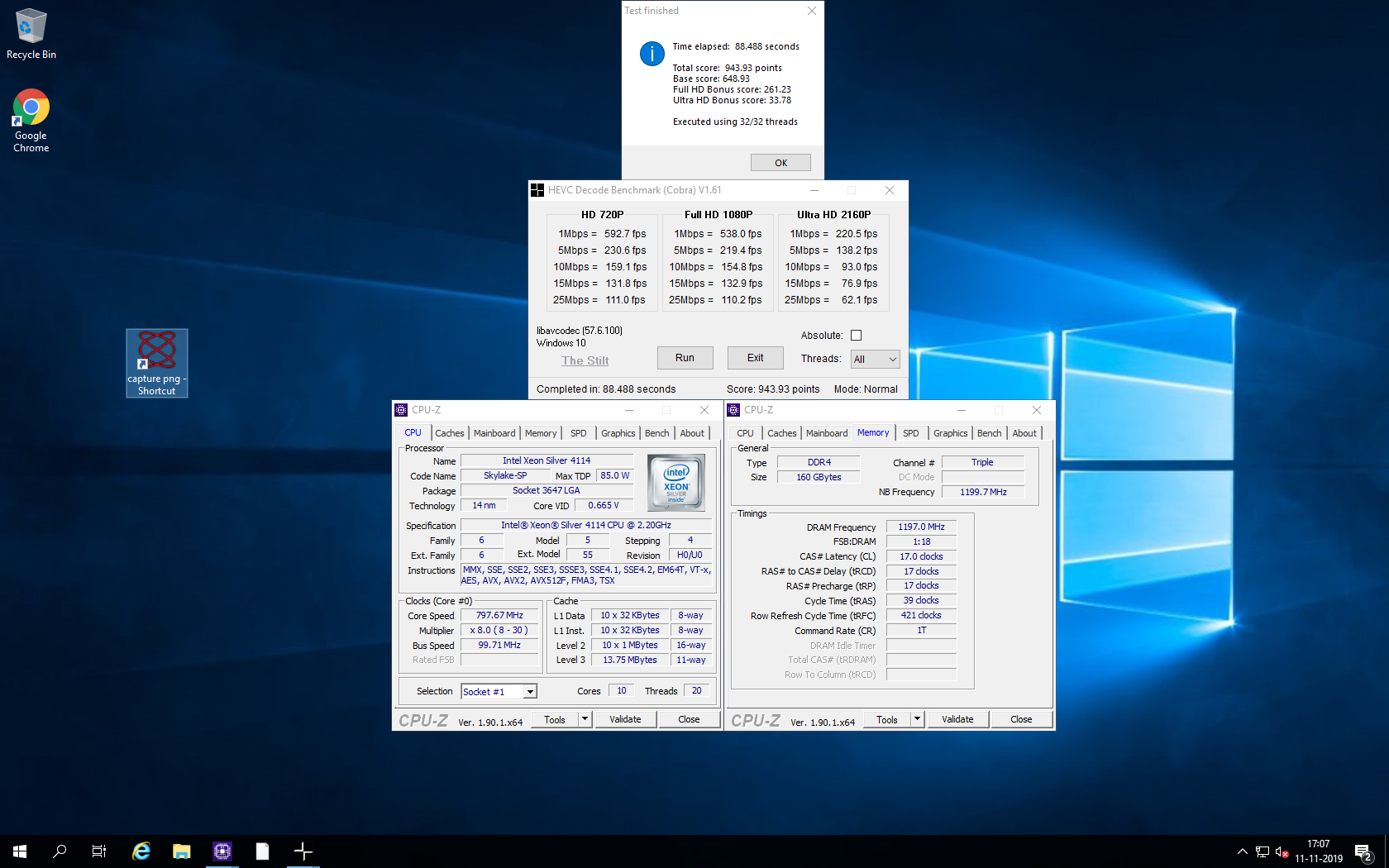Open the SPD tab in right CPU-Z

point(911,433)
